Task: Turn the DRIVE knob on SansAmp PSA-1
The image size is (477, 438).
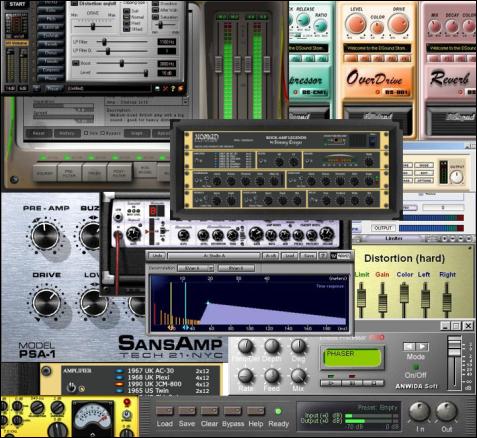Action: (46, 302)
